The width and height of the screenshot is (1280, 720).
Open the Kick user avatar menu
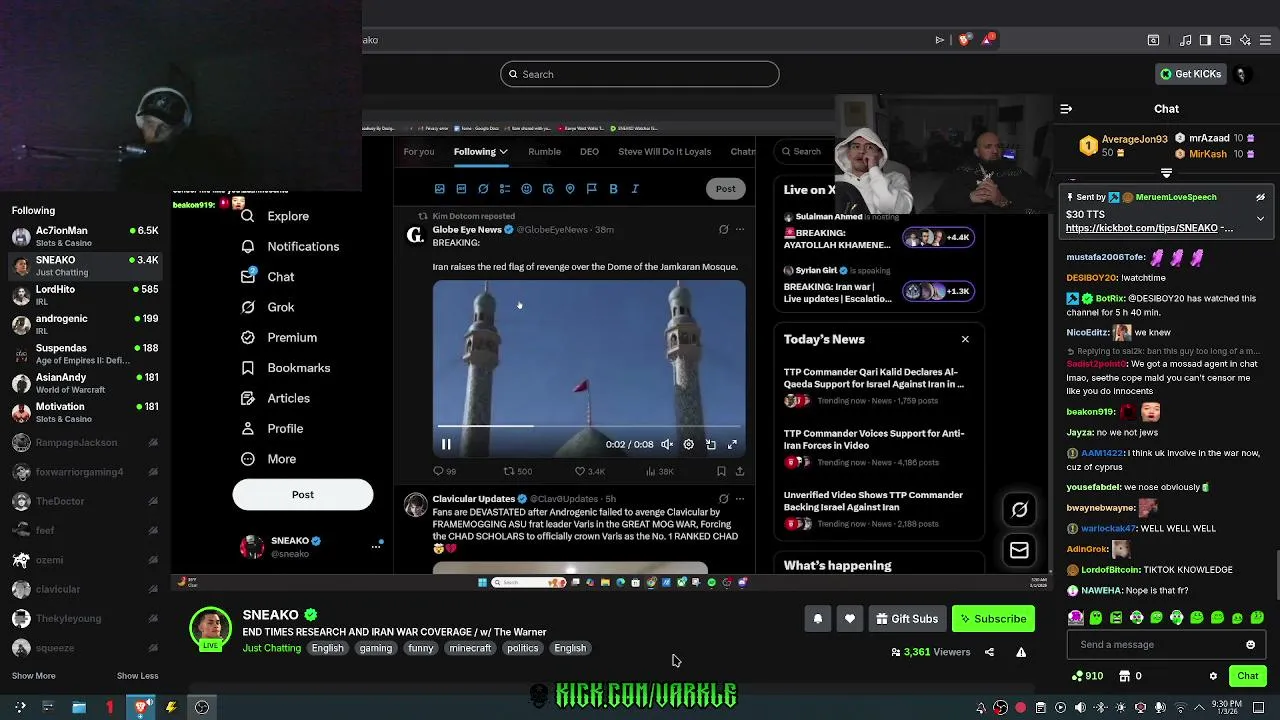click(1241, 74)
